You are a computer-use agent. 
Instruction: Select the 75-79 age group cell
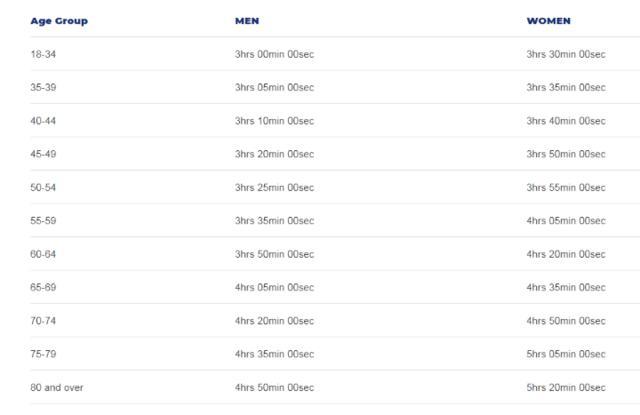[43, 353]
